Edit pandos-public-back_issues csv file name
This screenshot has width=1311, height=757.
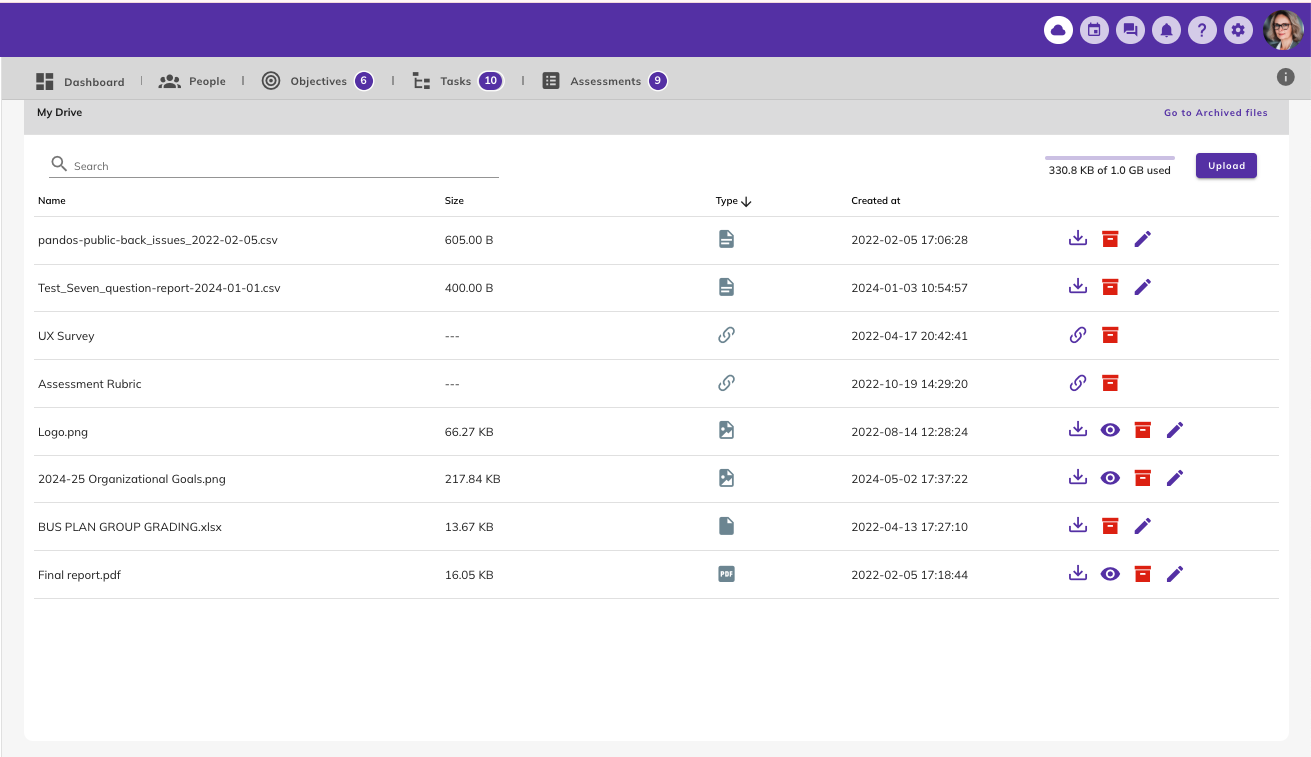(x=1143, y=239)
